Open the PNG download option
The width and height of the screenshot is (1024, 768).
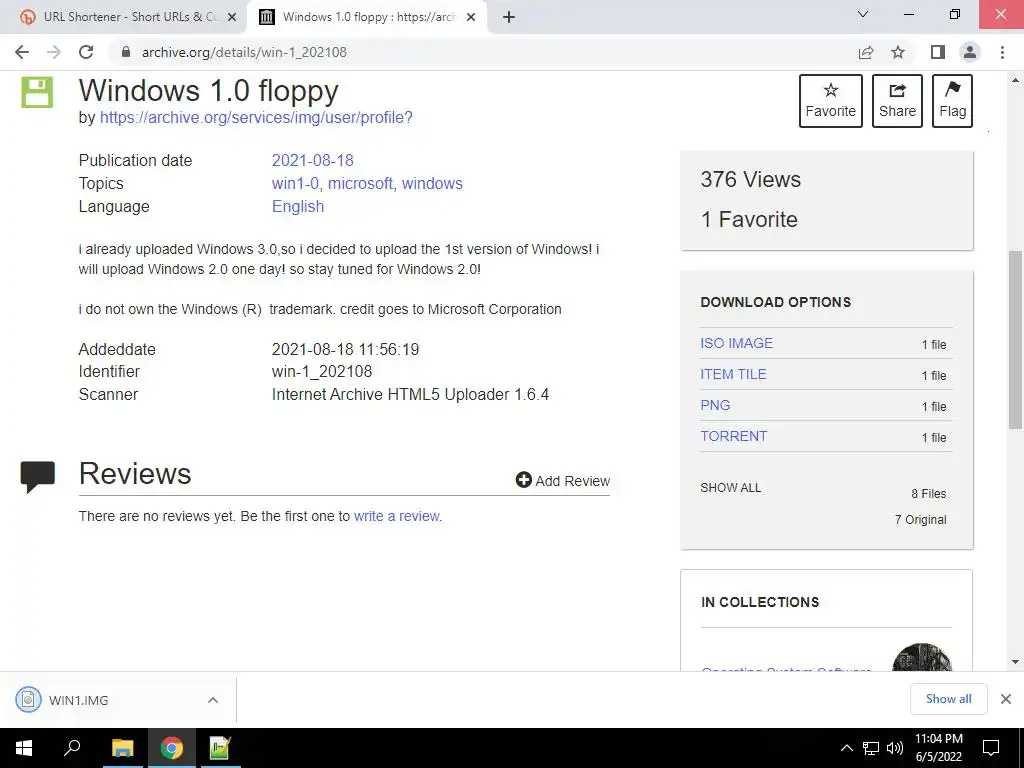715,405
